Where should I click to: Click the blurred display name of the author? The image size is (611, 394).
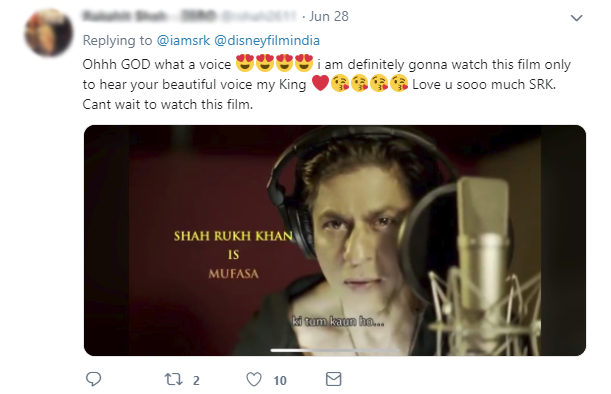point(149,16)
